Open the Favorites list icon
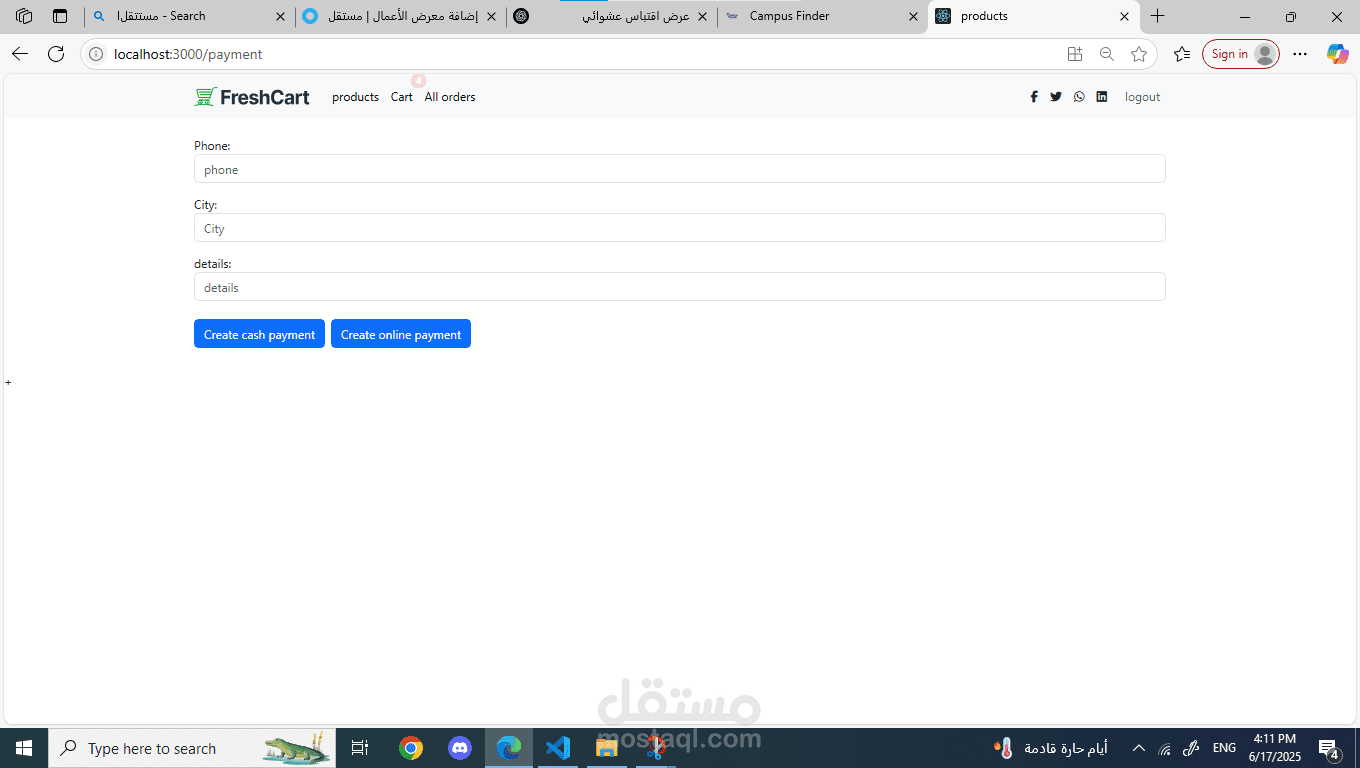The image size is (1360, 768). coord(1182,54)
